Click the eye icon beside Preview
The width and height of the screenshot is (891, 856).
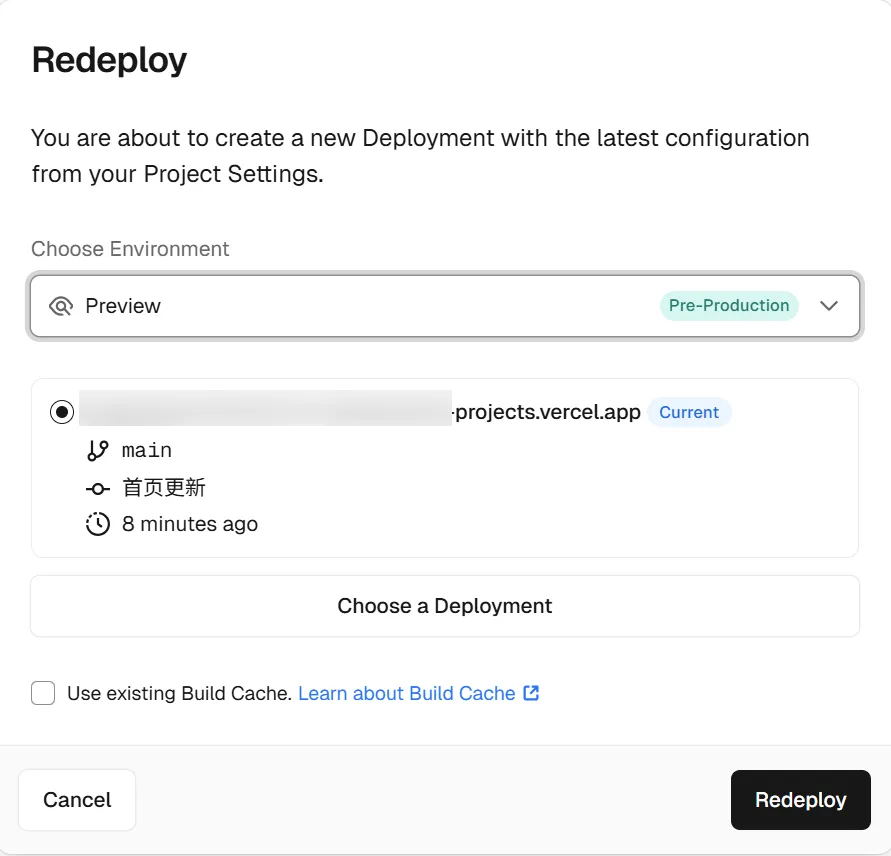coord(61,306)
